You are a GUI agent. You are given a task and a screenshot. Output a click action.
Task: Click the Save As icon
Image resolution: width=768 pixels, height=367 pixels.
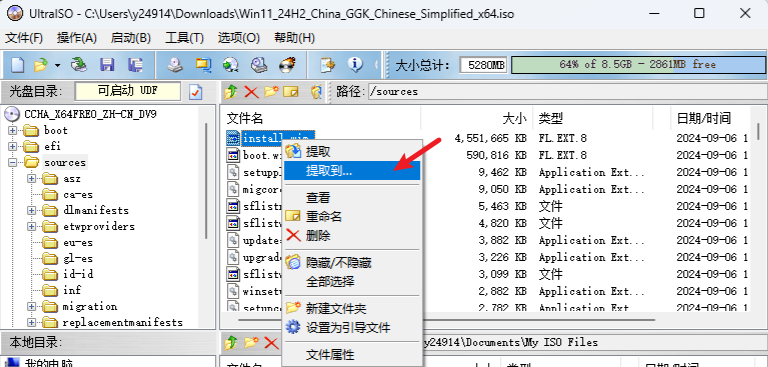click(x=135, y=64)
